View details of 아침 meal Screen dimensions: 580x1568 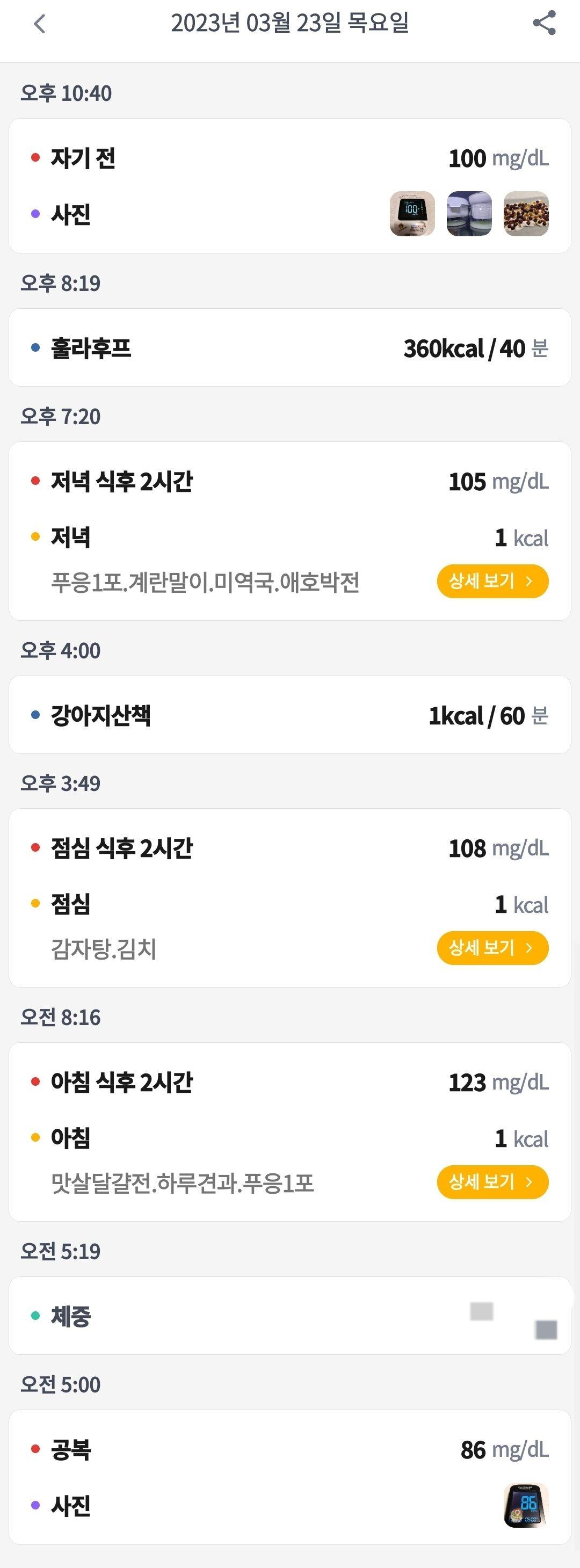492,1182
